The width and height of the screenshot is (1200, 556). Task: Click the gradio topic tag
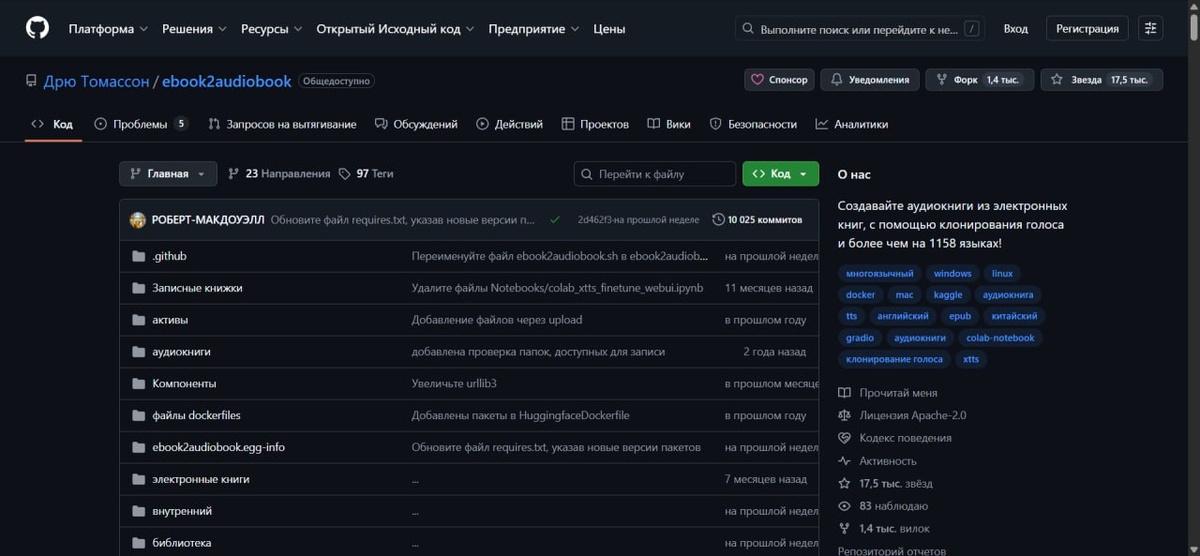(x=859, y=338)
